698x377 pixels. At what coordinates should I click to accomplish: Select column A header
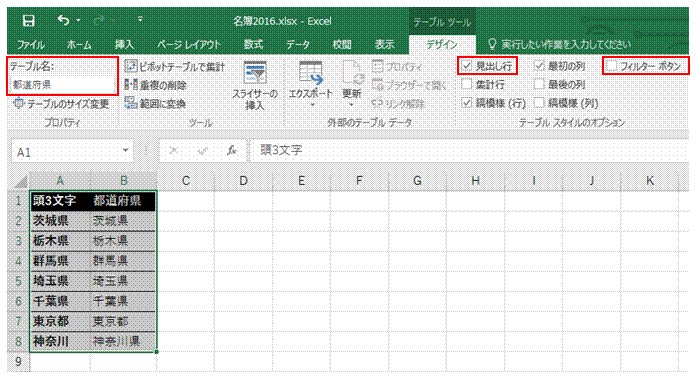tap(60, 181)
